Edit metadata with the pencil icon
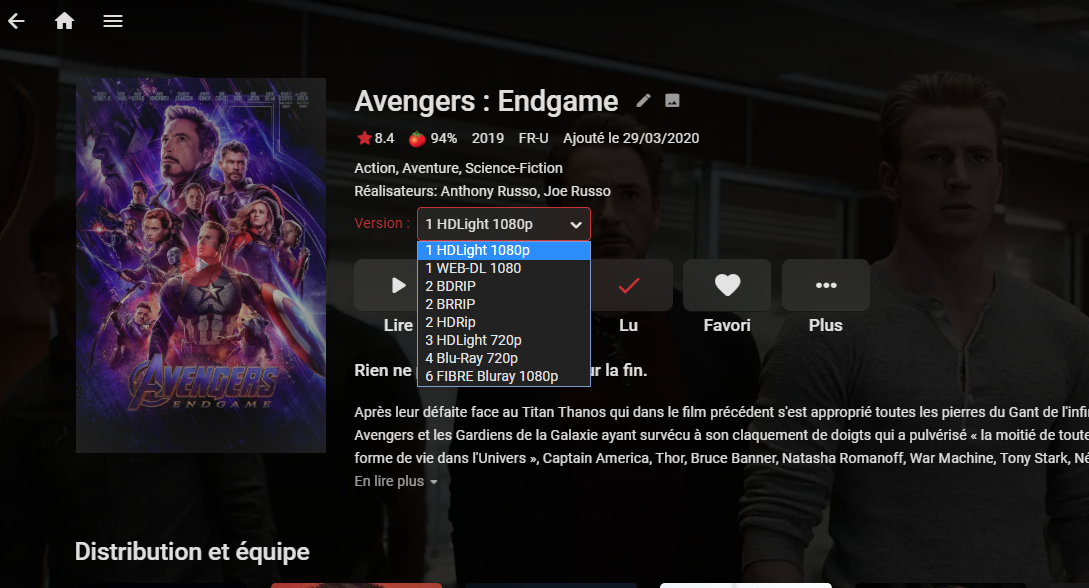 pos(644,101)
